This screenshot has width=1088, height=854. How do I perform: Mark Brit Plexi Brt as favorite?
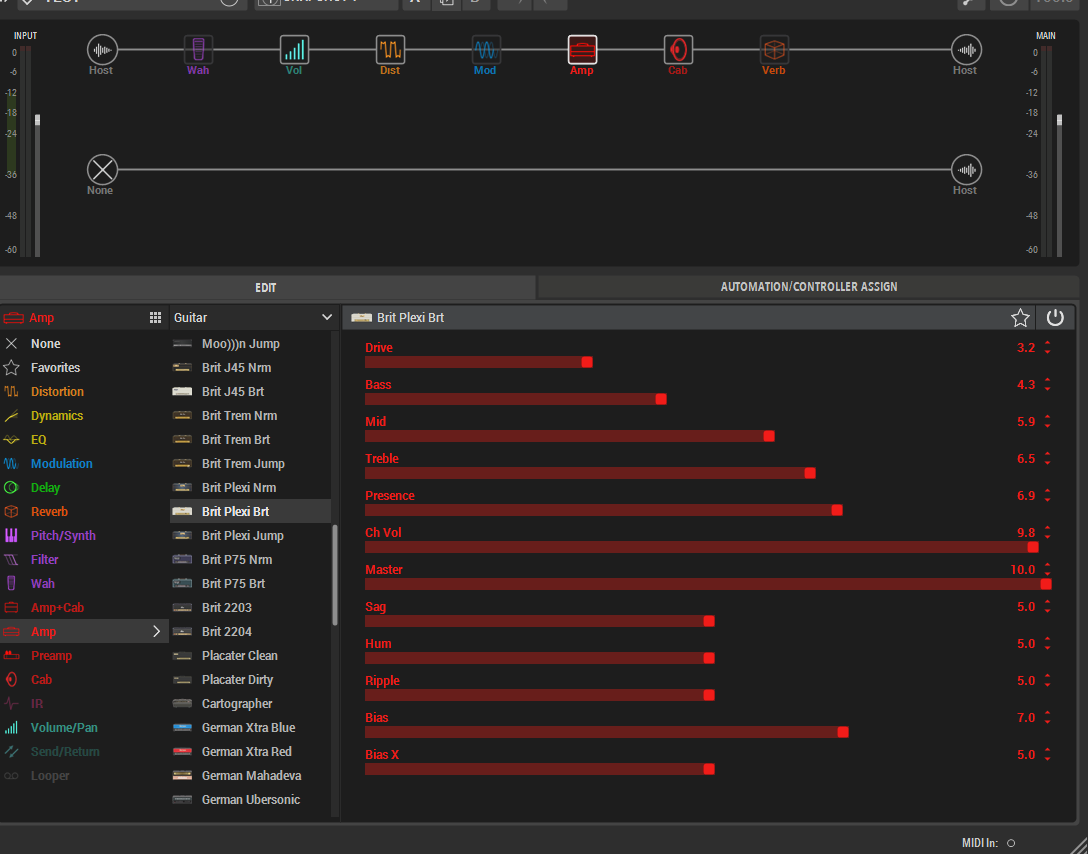click(1020, 318)
